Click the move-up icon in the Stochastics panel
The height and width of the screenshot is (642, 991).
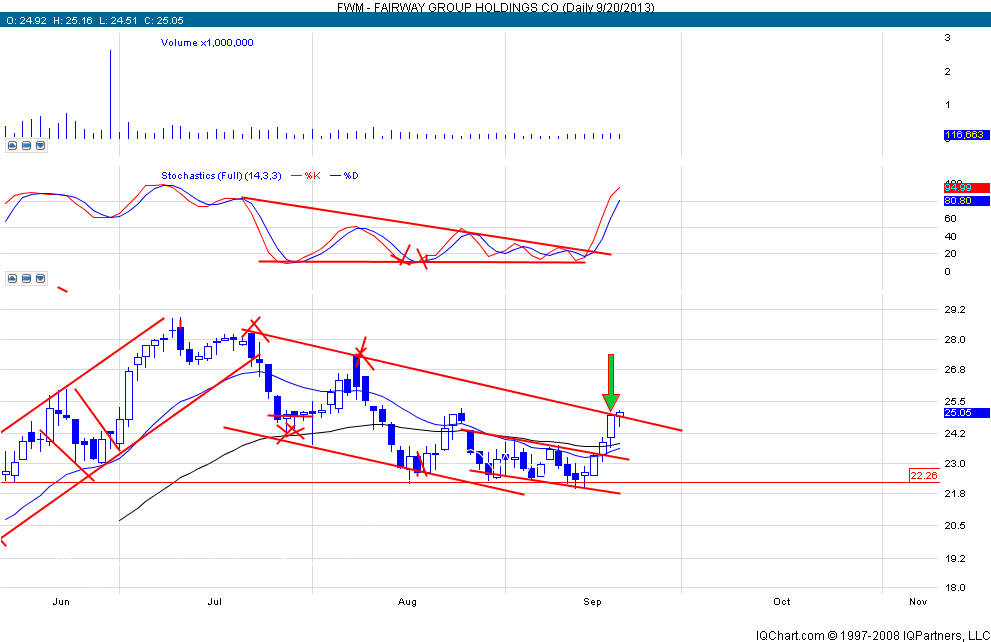13,278
